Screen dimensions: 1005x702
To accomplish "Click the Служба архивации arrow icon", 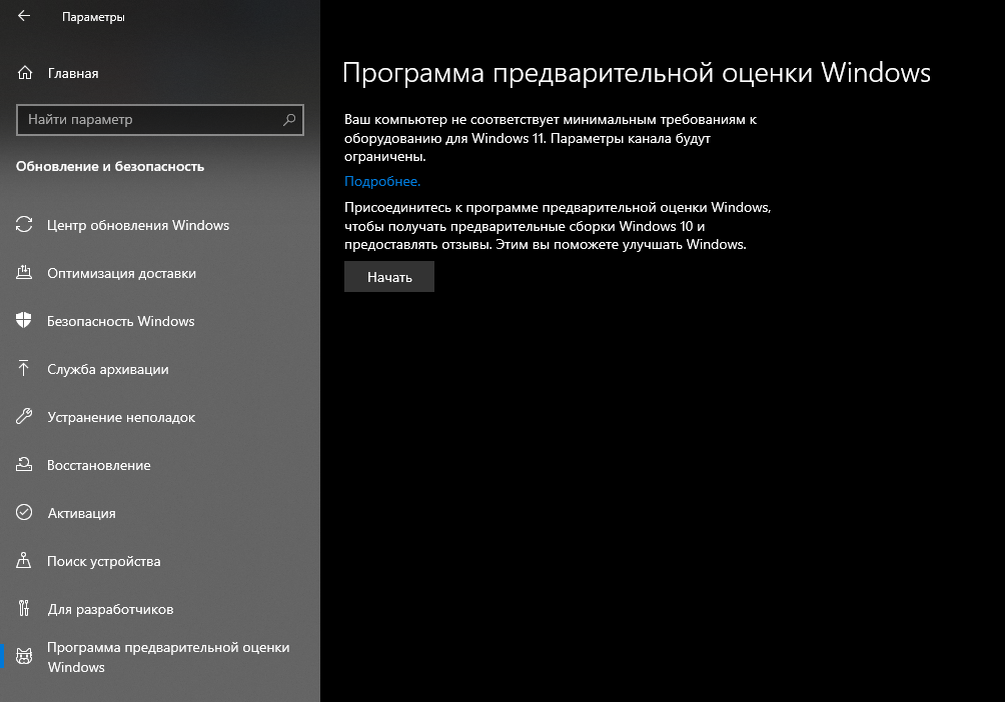I will pyautogui.click(x=24, y=369).
